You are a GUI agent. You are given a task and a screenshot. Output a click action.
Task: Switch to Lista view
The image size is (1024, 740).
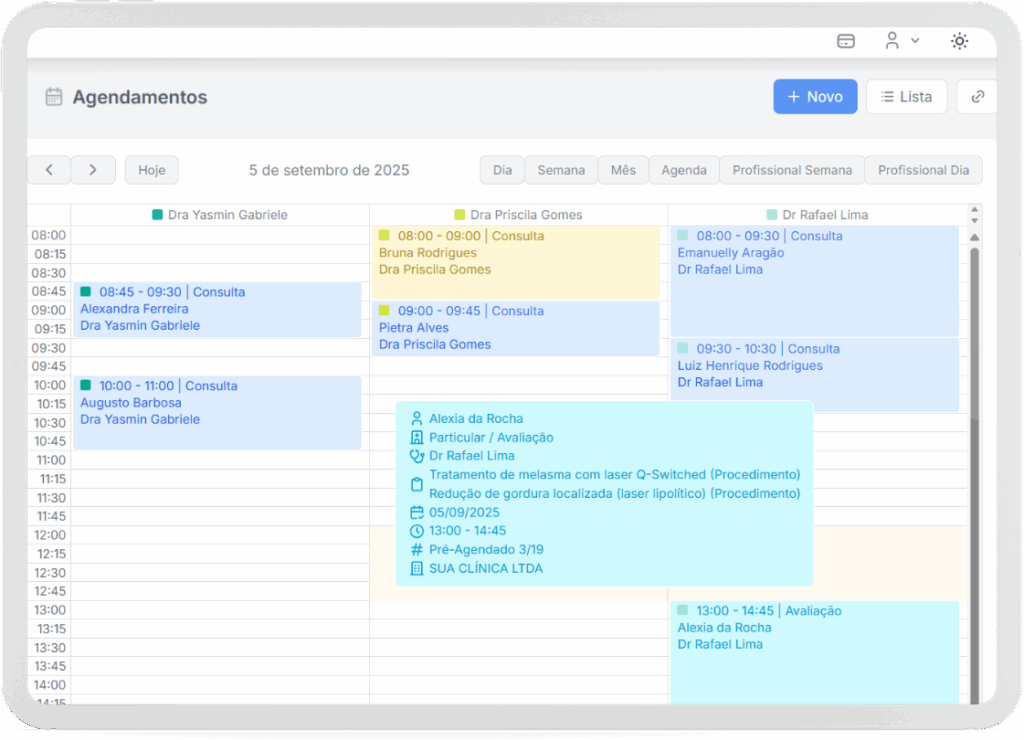(x=906, y=97)
